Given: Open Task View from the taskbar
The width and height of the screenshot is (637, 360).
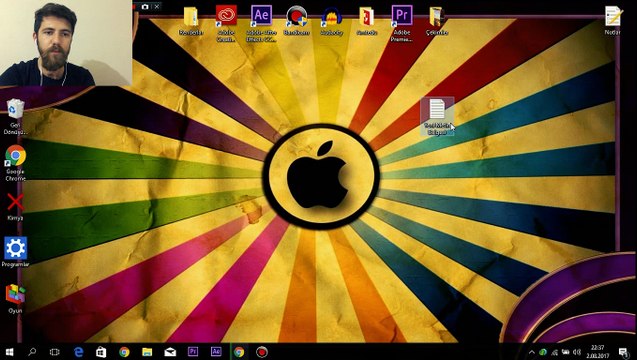Looking at the screenshot, I should 54,352.
